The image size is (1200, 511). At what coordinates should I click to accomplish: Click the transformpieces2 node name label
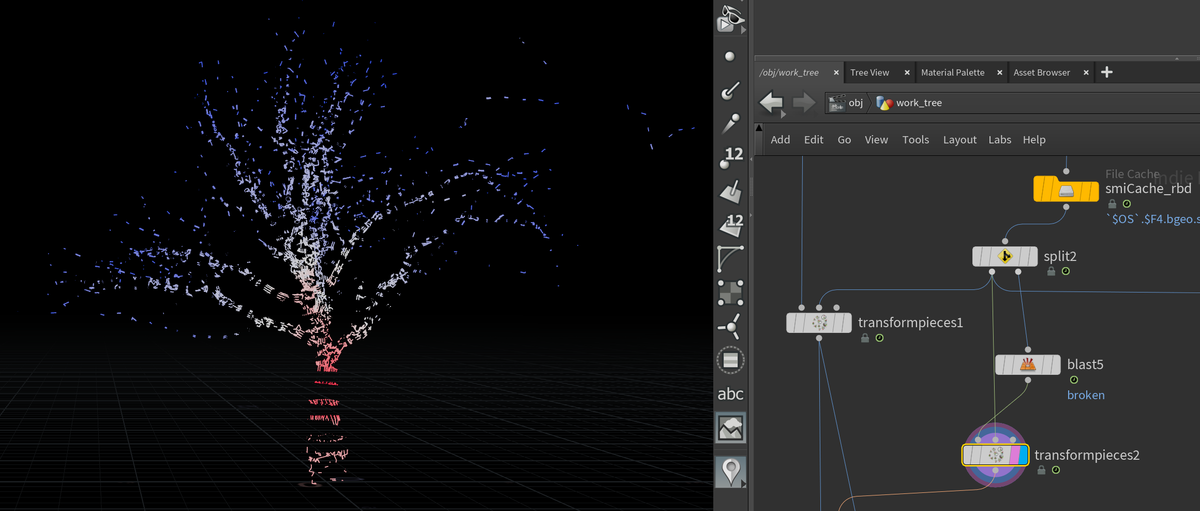pos(1087,455)
